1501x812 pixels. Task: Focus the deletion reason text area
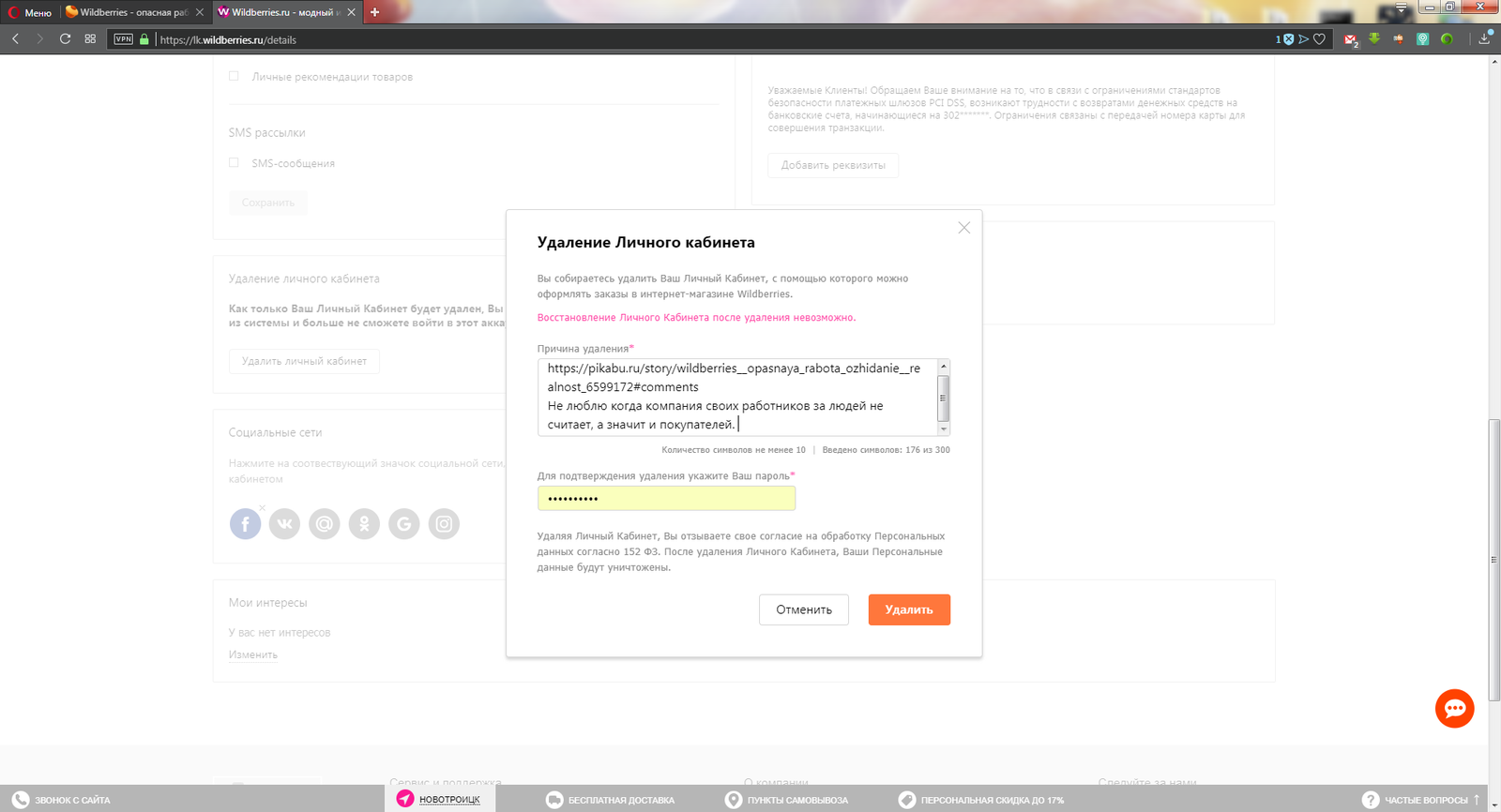(737, 397)
